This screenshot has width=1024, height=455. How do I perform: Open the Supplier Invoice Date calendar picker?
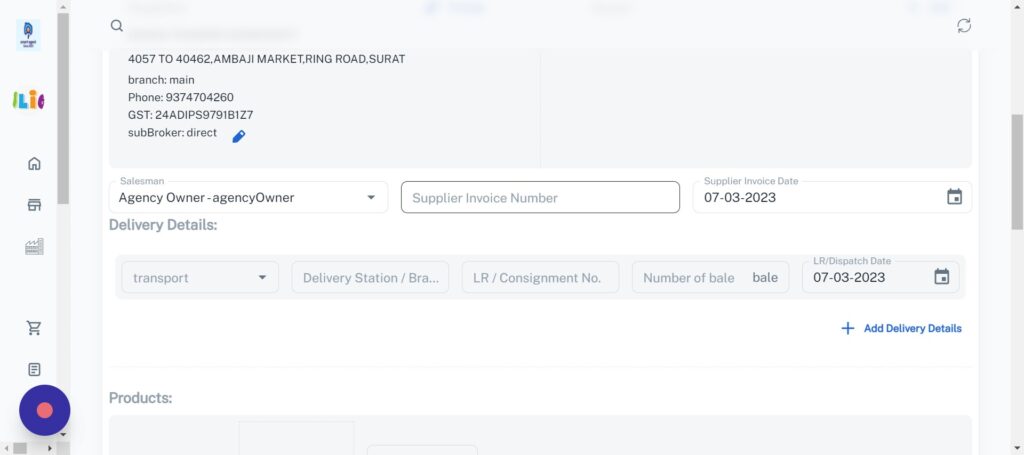[x=954, y=197]
